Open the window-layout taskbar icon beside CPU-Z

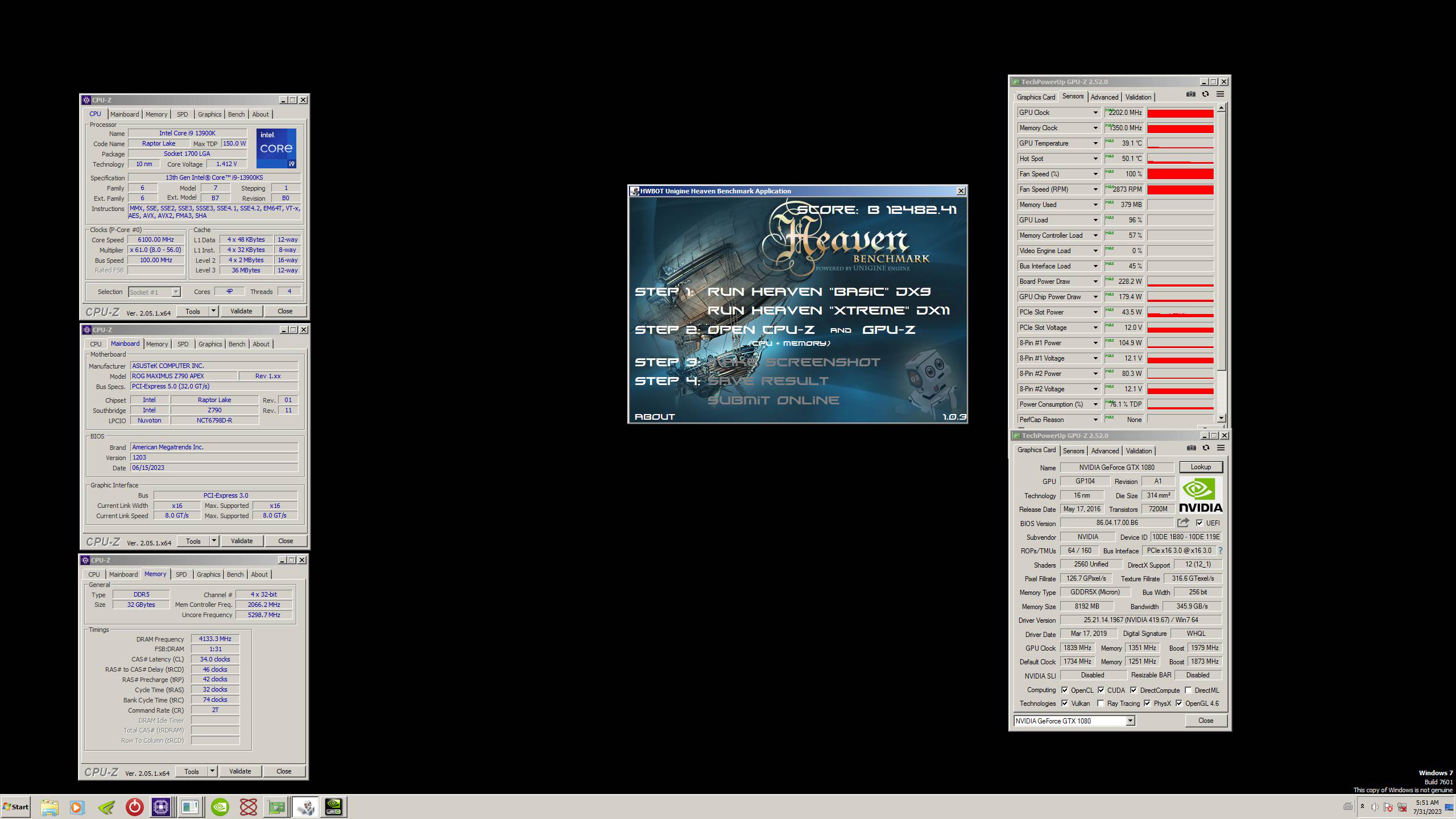(190, 806)
